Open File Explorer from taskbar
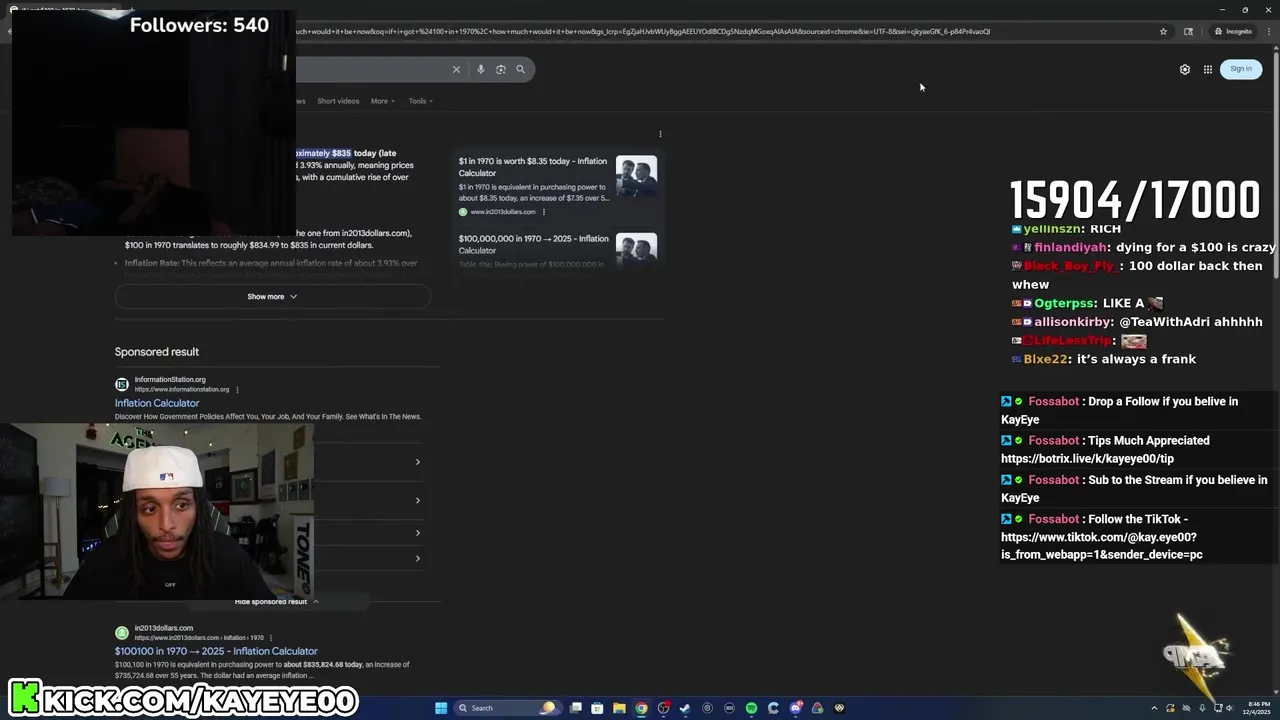Screen dimensions: 1280x720 click(619, 708)
